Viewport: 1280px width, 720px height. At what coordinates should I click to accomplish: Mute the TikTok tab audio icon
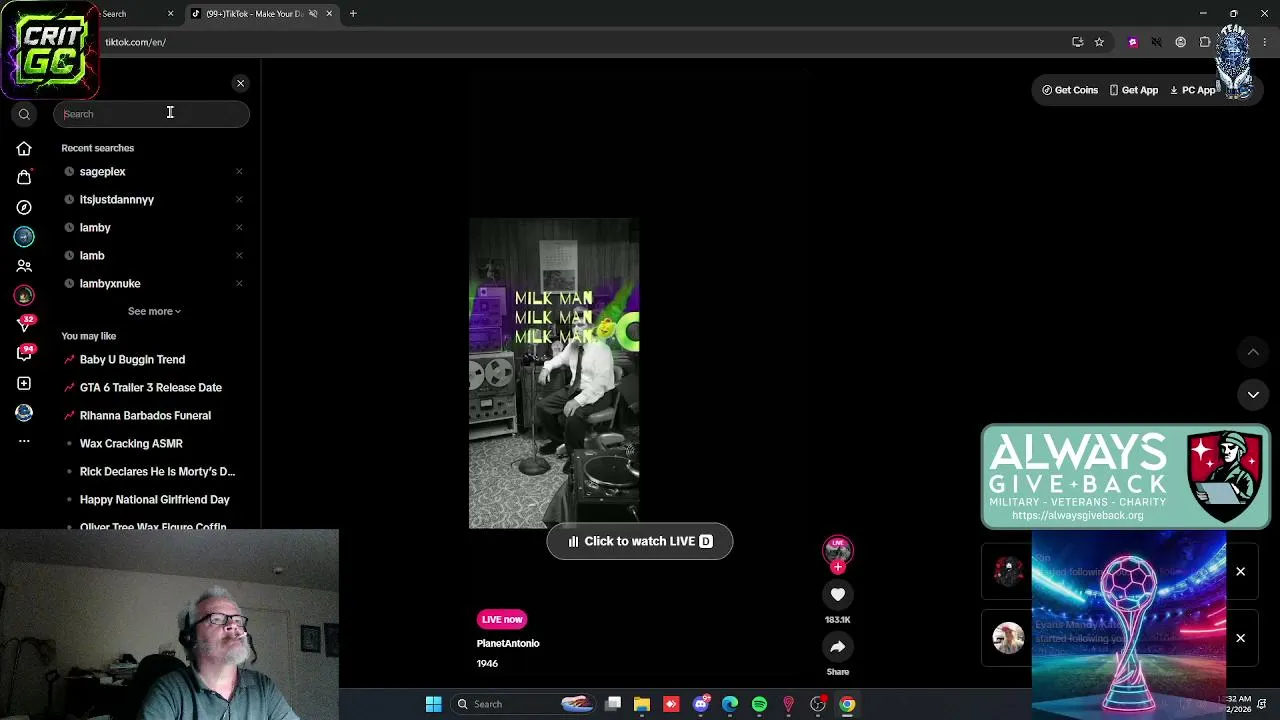coord(313,14)
